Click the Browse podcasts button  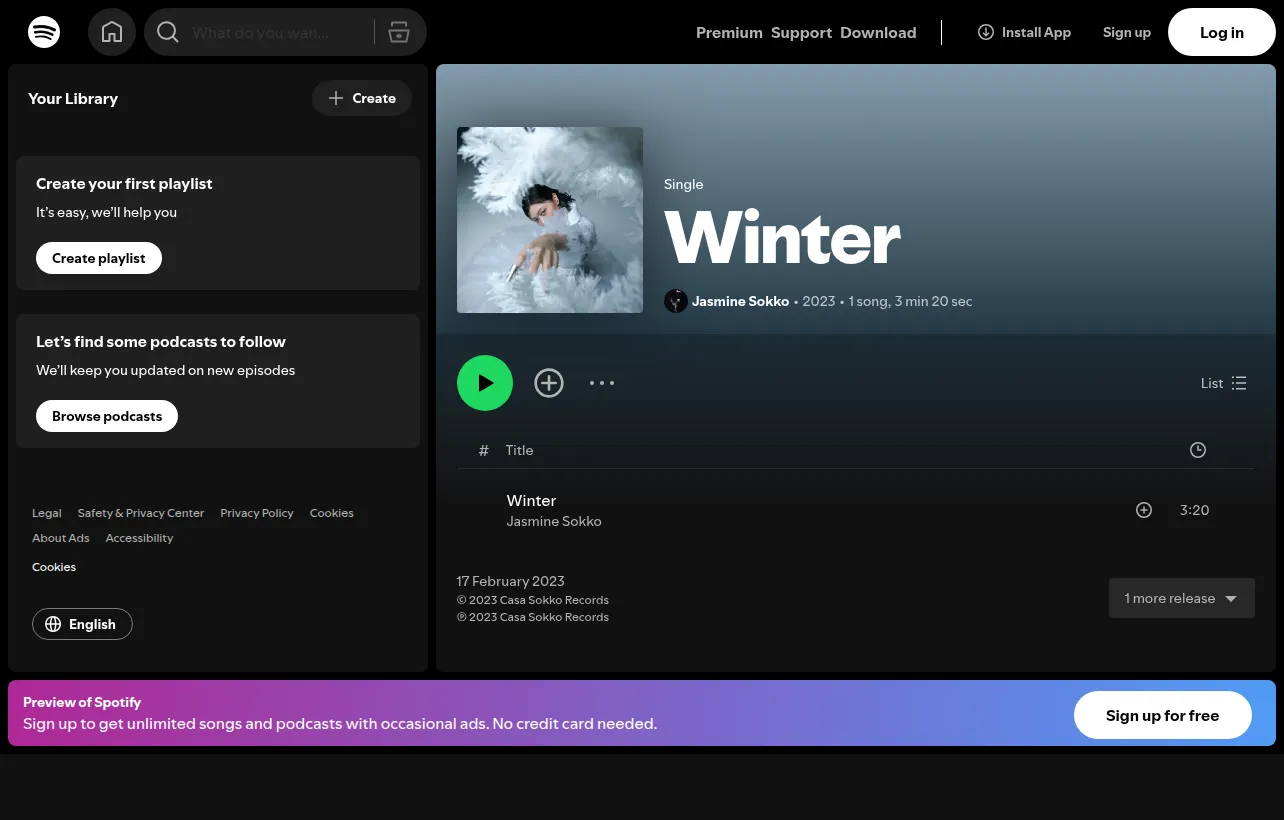[107, 416]
